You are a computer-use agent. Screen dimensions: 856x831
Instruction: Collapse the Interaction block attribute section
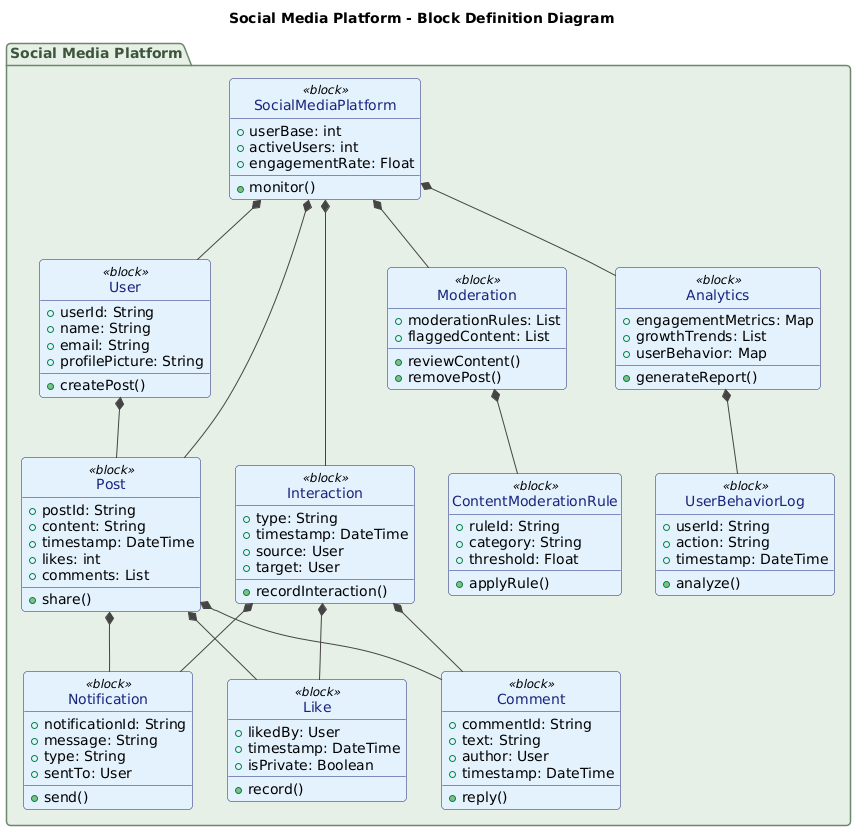click(325, 542)
